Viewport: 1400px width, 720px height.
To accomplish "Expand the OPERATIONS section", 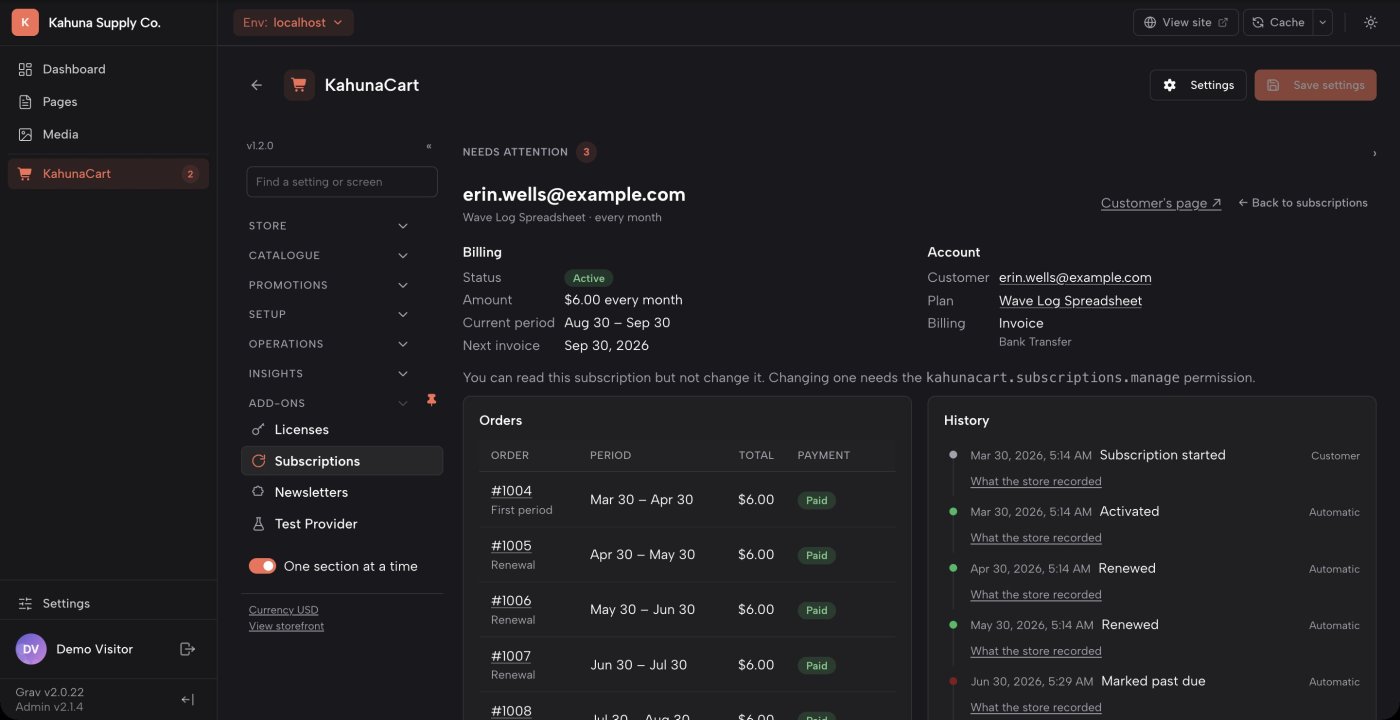I will [x=329, y=344].
